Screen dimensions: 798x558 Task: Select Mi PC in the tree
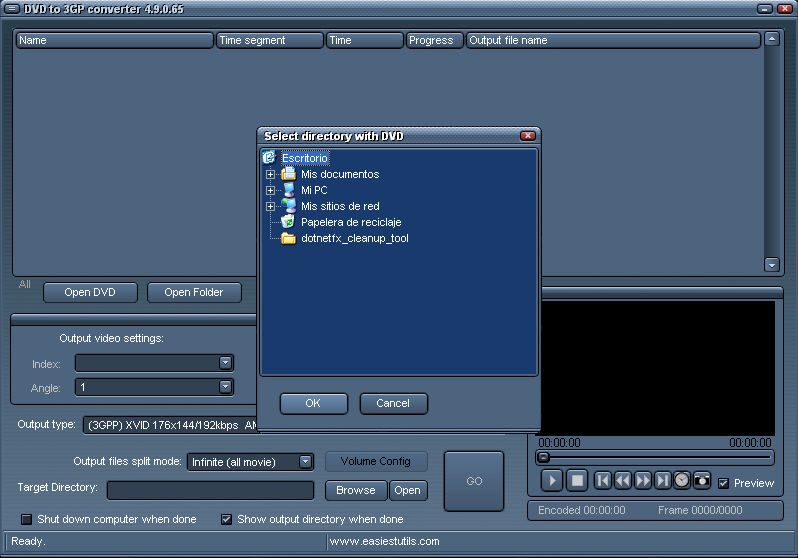click(x=314, y=190)
